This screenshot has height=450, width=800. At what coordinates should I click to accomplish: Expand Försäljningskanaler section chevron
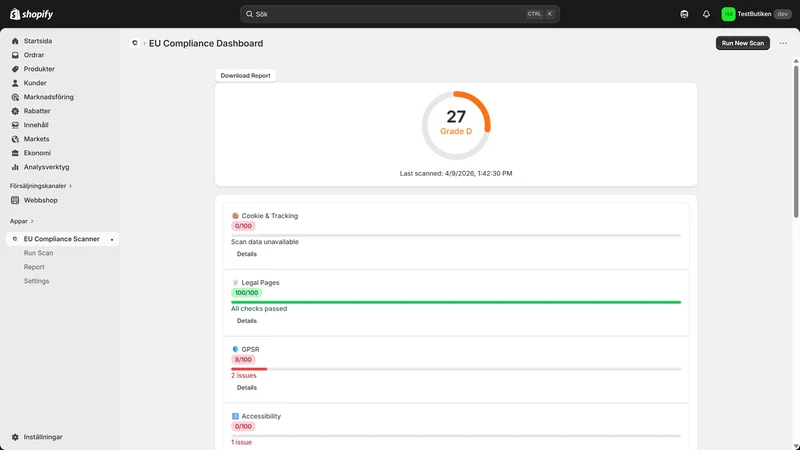70,186
